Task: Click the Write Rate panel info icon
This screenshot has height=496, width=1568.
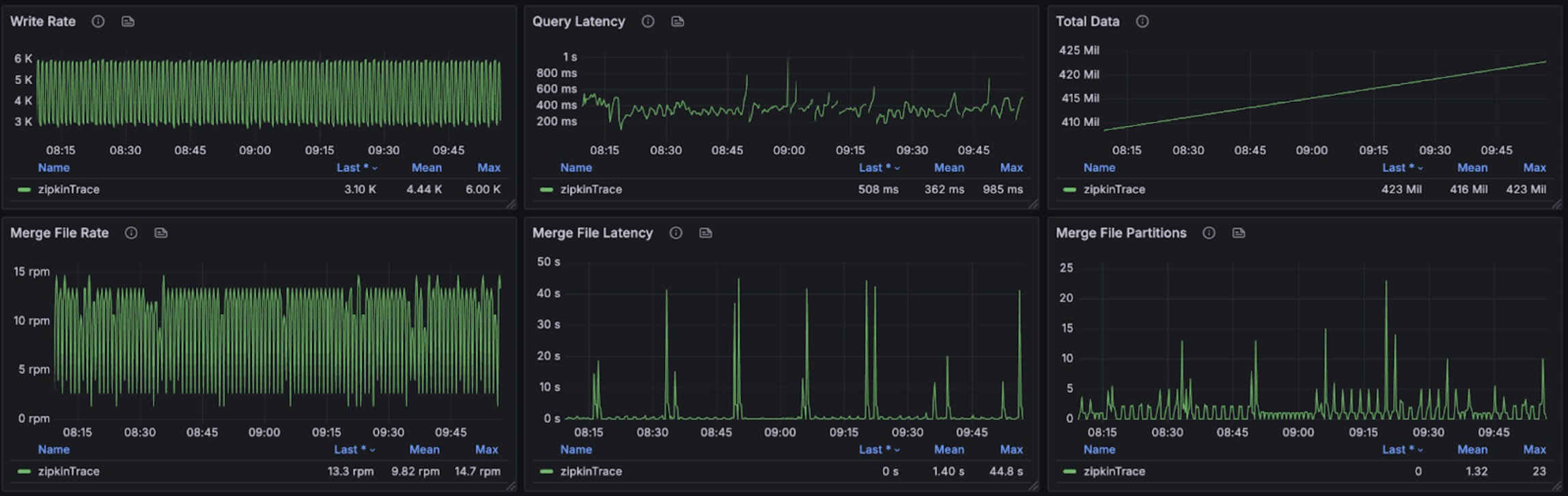Action: [98, 22]
